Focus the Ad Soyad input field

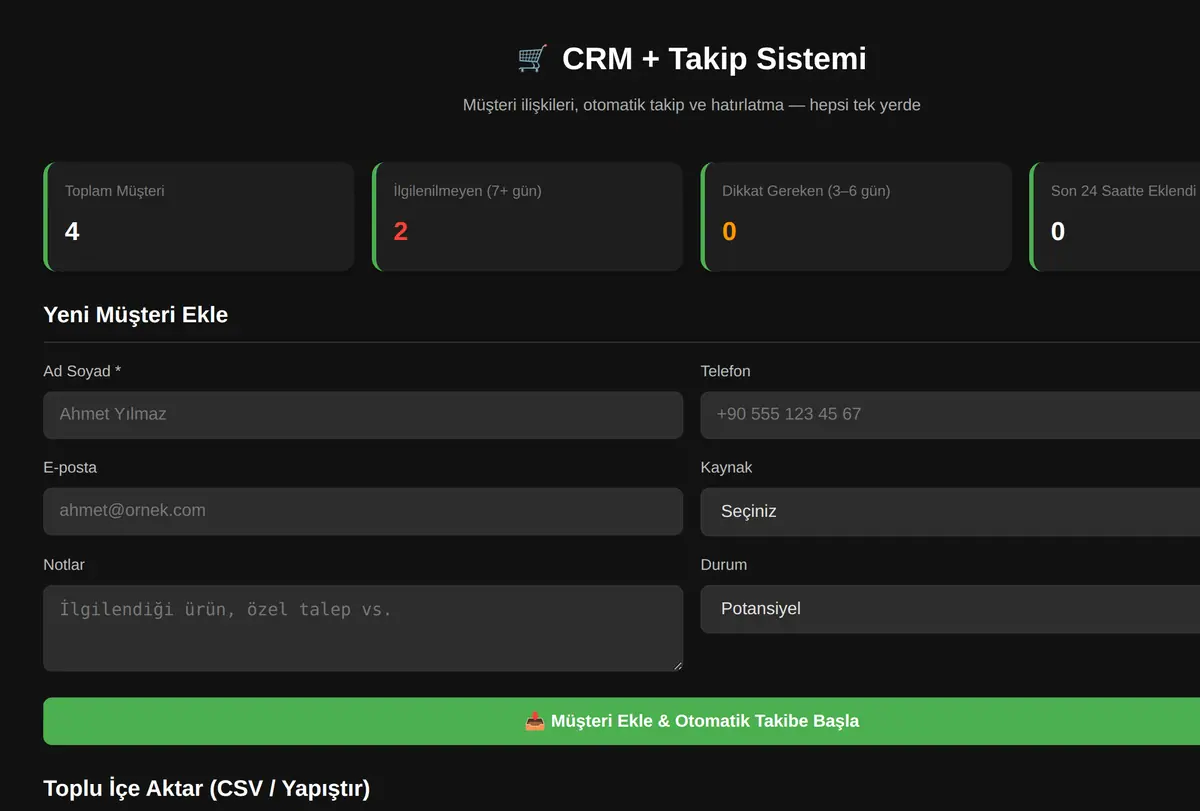(x=363, y=414)
